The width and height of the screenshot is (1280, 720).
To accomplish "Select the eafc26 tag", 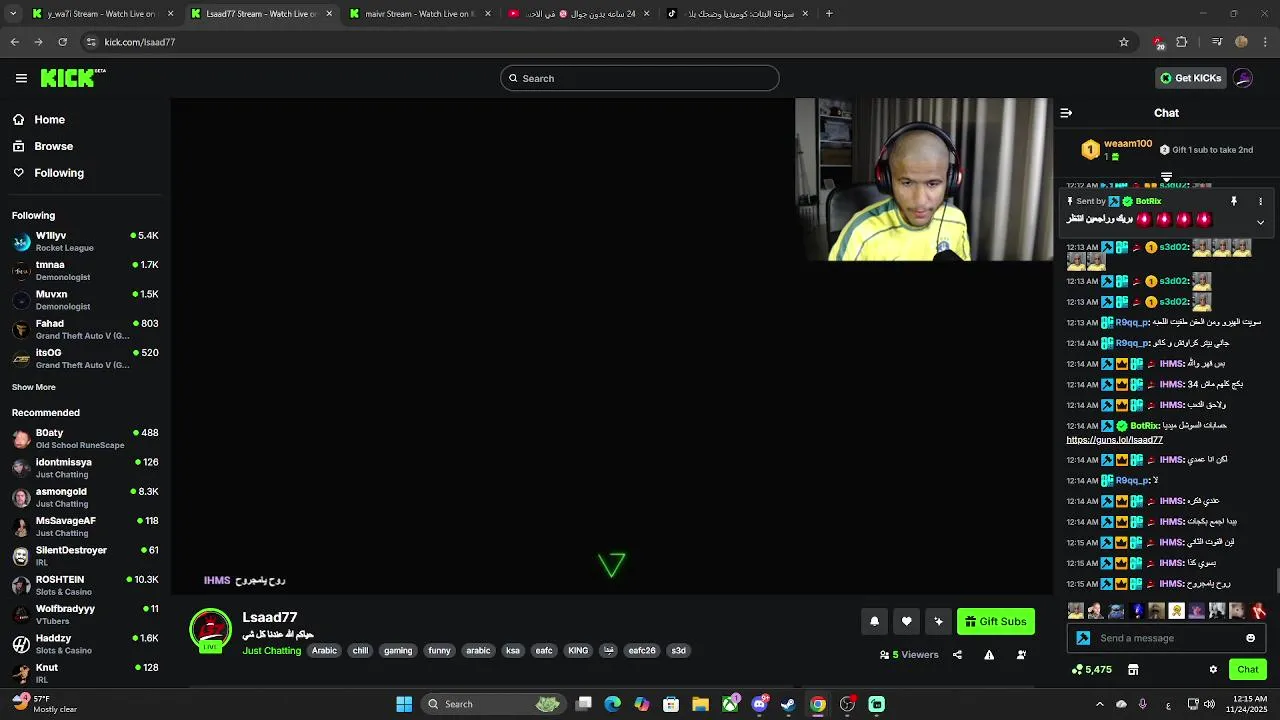I will [642, 651].
